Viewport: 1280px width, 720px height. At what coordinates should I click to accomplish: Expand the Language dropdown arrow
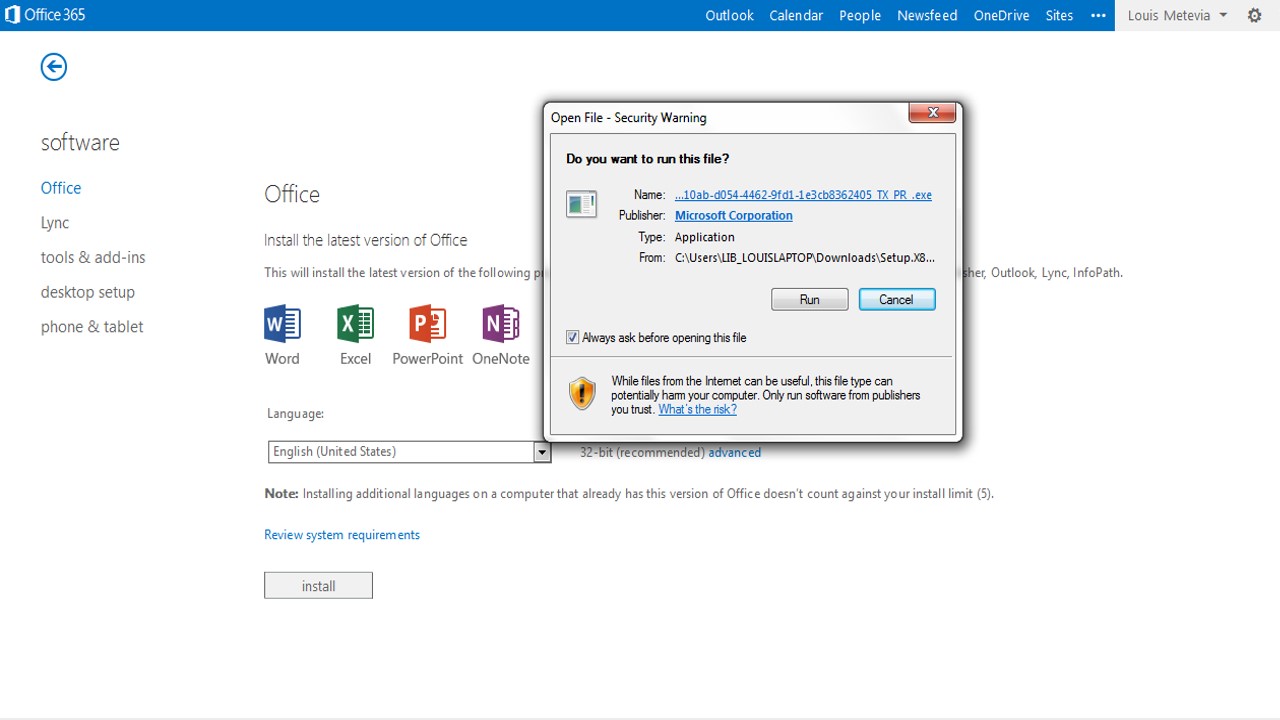click(x=542, y=452)
